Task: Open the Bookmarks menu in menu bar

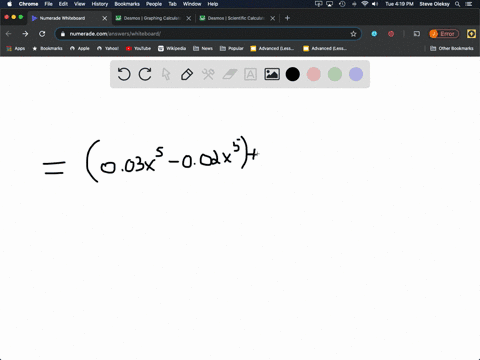Action: pyautogui.click(x=127, y=4)
